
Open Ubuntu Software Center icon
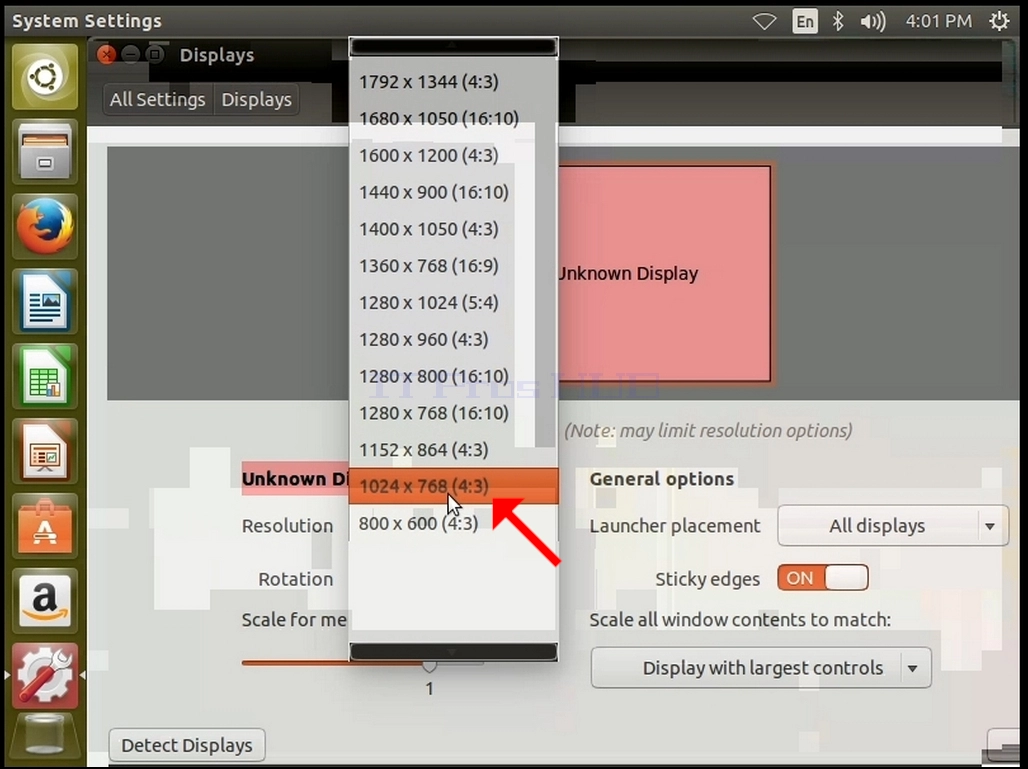45,526
